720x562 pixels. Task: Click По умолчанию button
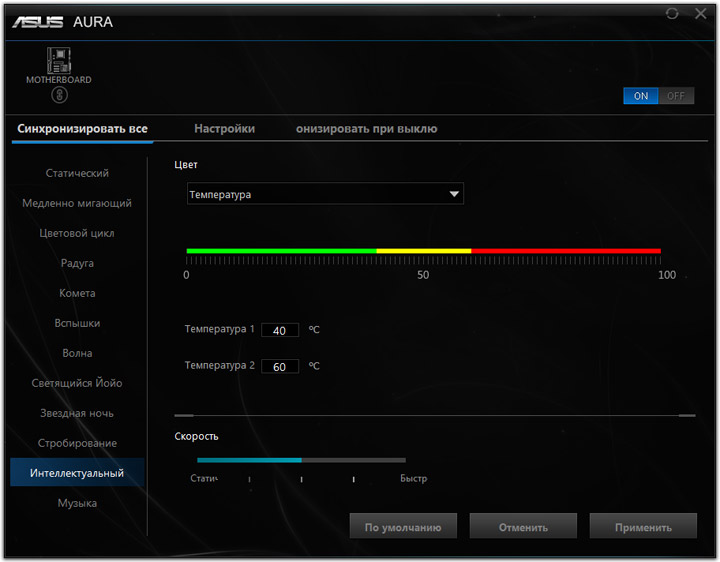pyautogui.click(x=403, y=526)
